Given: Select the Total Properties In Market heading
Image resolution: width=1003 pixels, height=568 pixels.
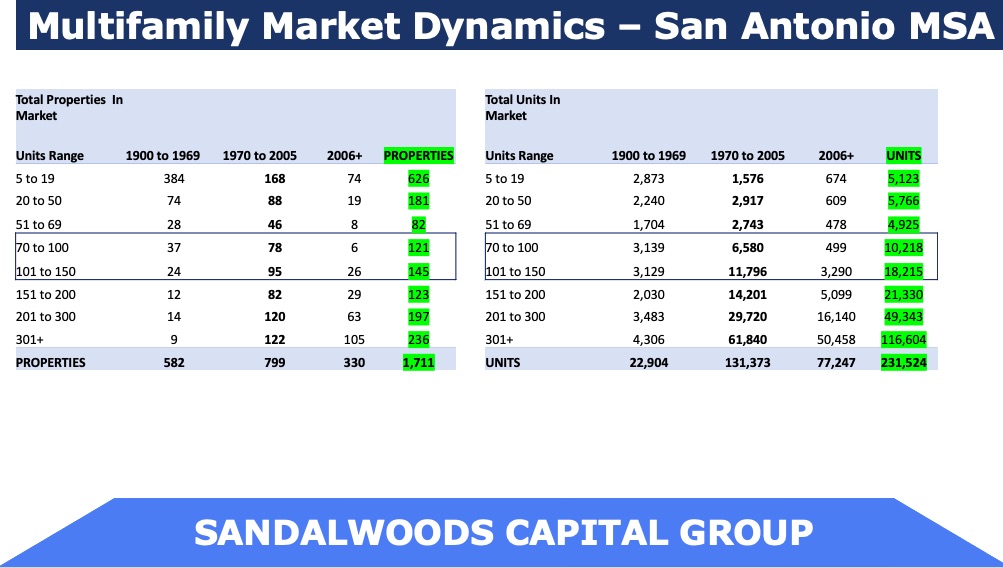Looking at the screenshot, I should click(69, 108).
